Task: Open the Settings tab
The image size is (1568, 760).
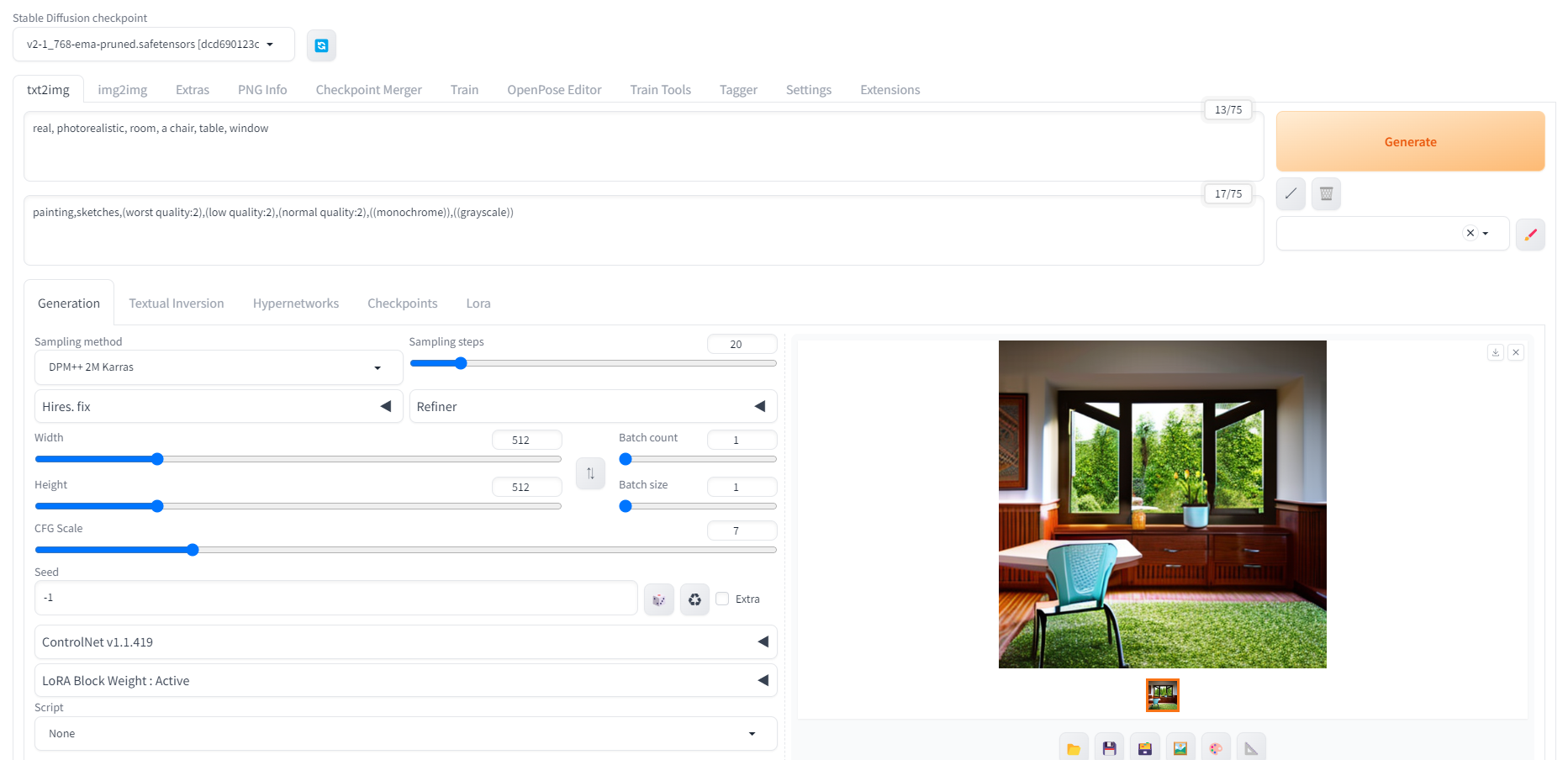Action: tap(809, 90)
